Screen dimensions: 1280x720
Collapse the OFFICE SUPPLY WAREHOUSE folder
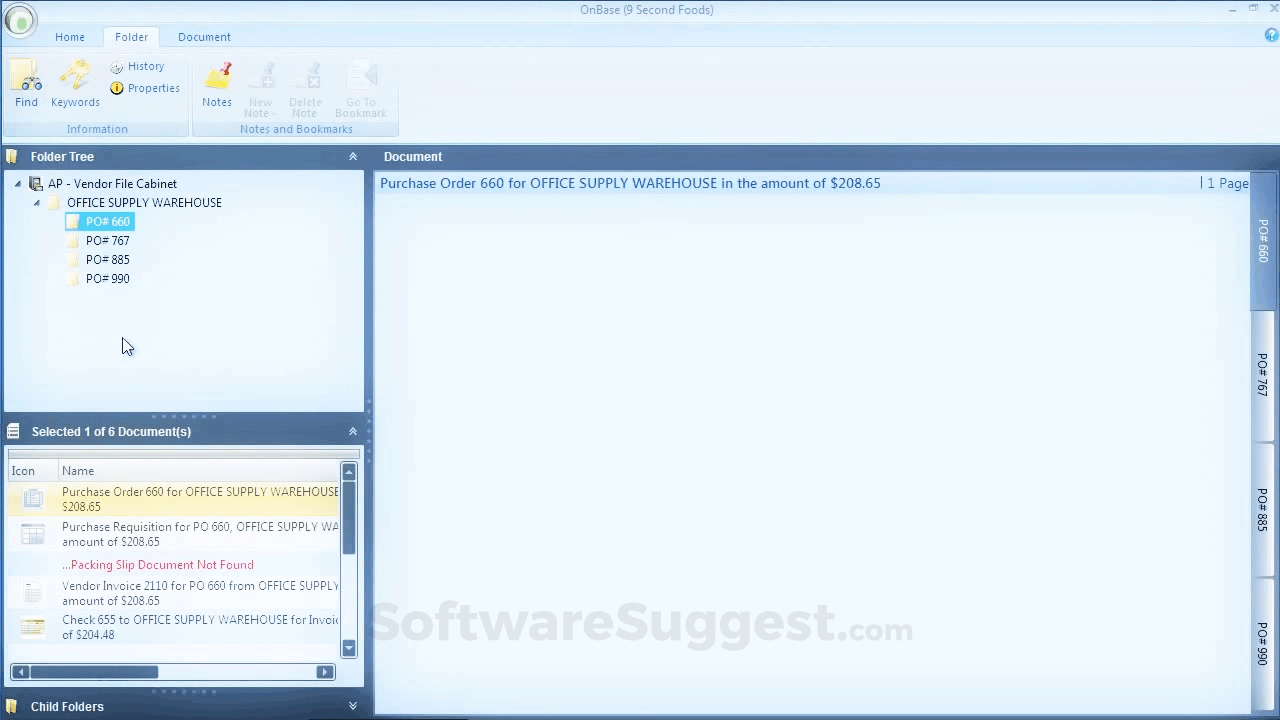click(x=36, y=202)
